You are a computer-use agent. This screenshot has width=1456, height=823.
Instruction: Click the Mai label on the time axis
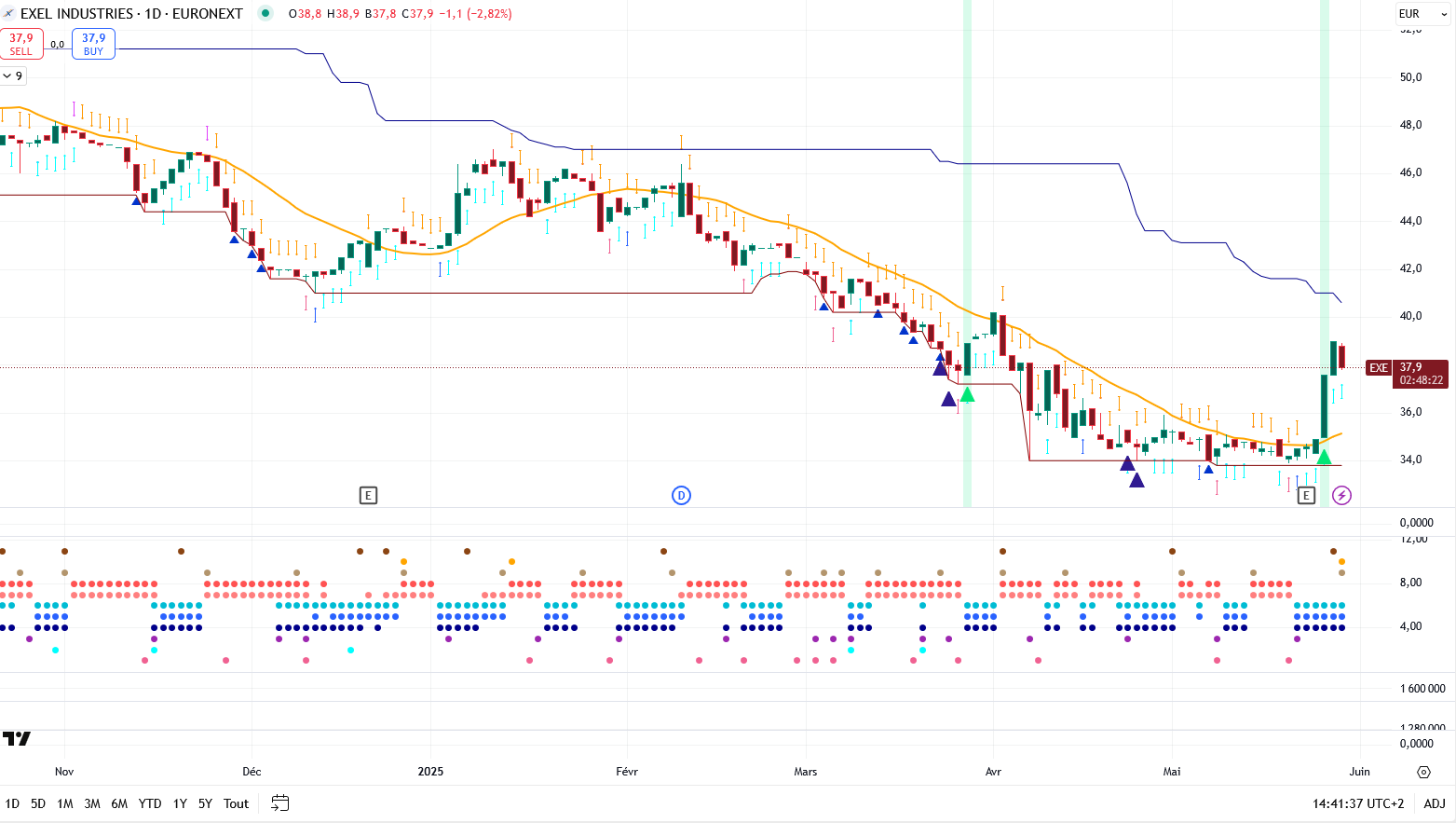[1172, 772]
